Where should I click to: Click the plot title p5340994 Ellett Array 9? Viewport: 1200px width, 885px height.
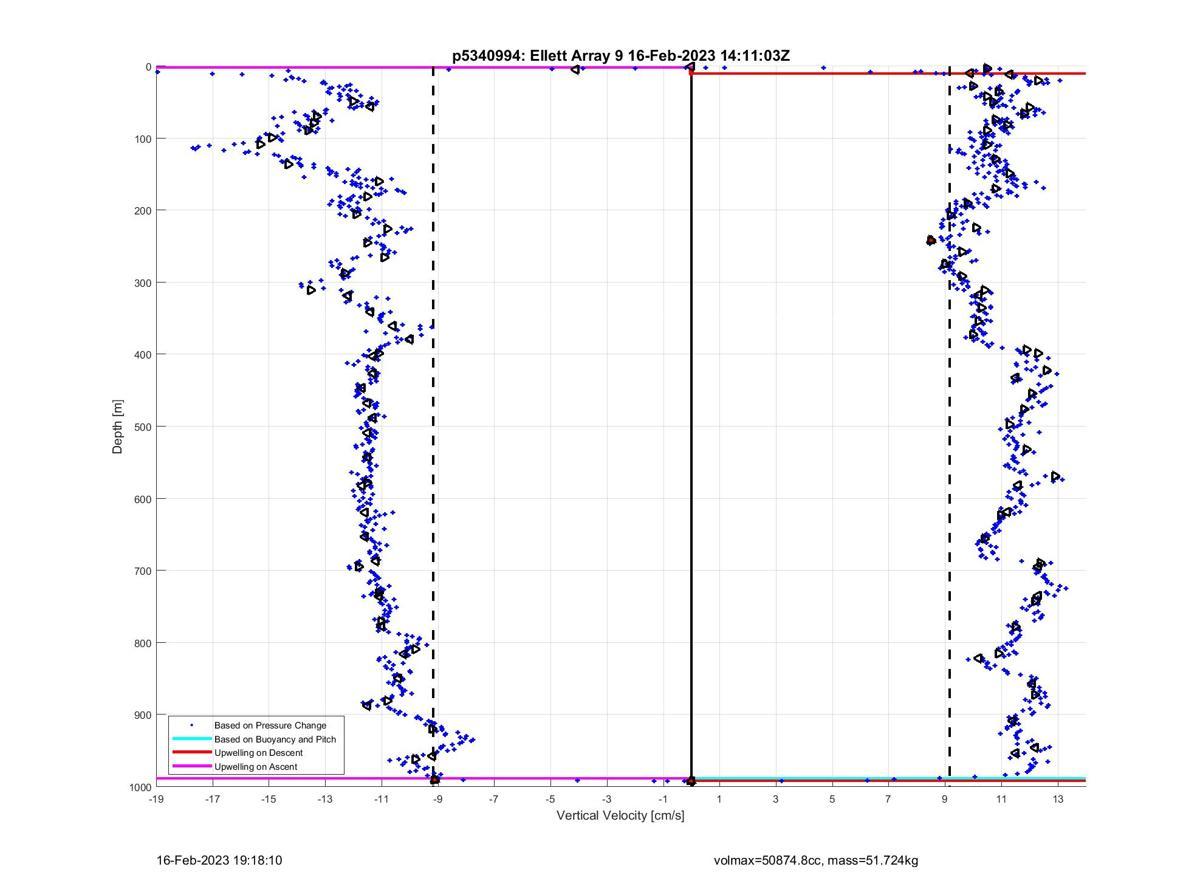[x=620, y=56]
